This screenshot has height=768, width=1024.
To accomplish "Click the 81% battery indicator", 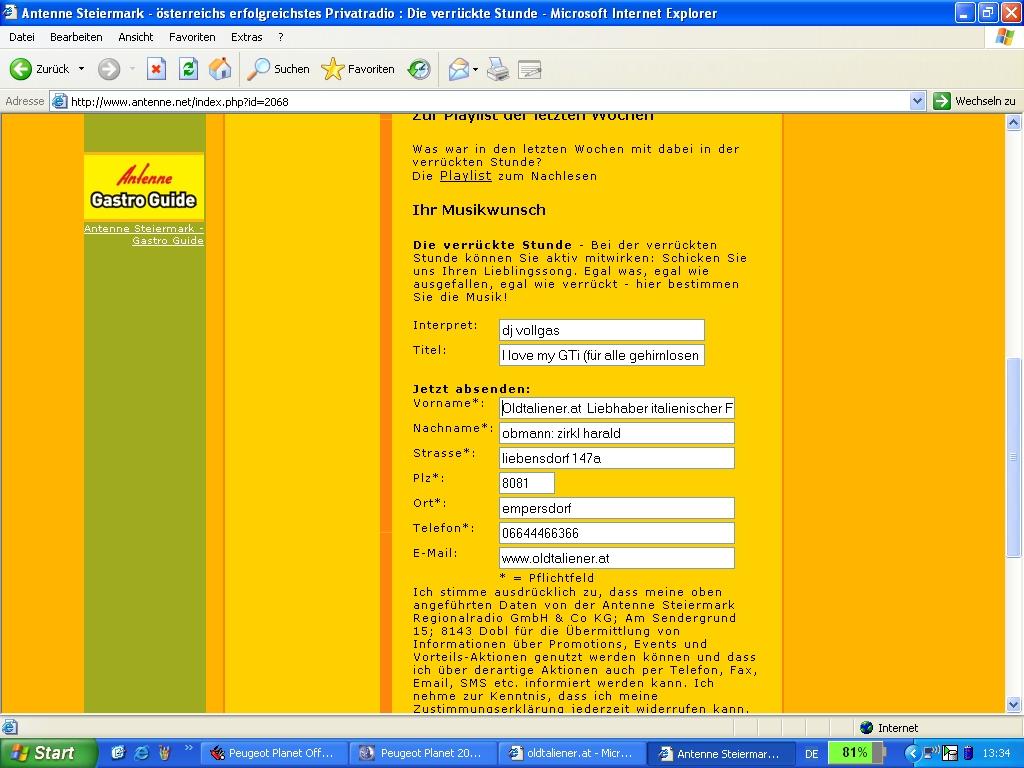I will point(856,753).
